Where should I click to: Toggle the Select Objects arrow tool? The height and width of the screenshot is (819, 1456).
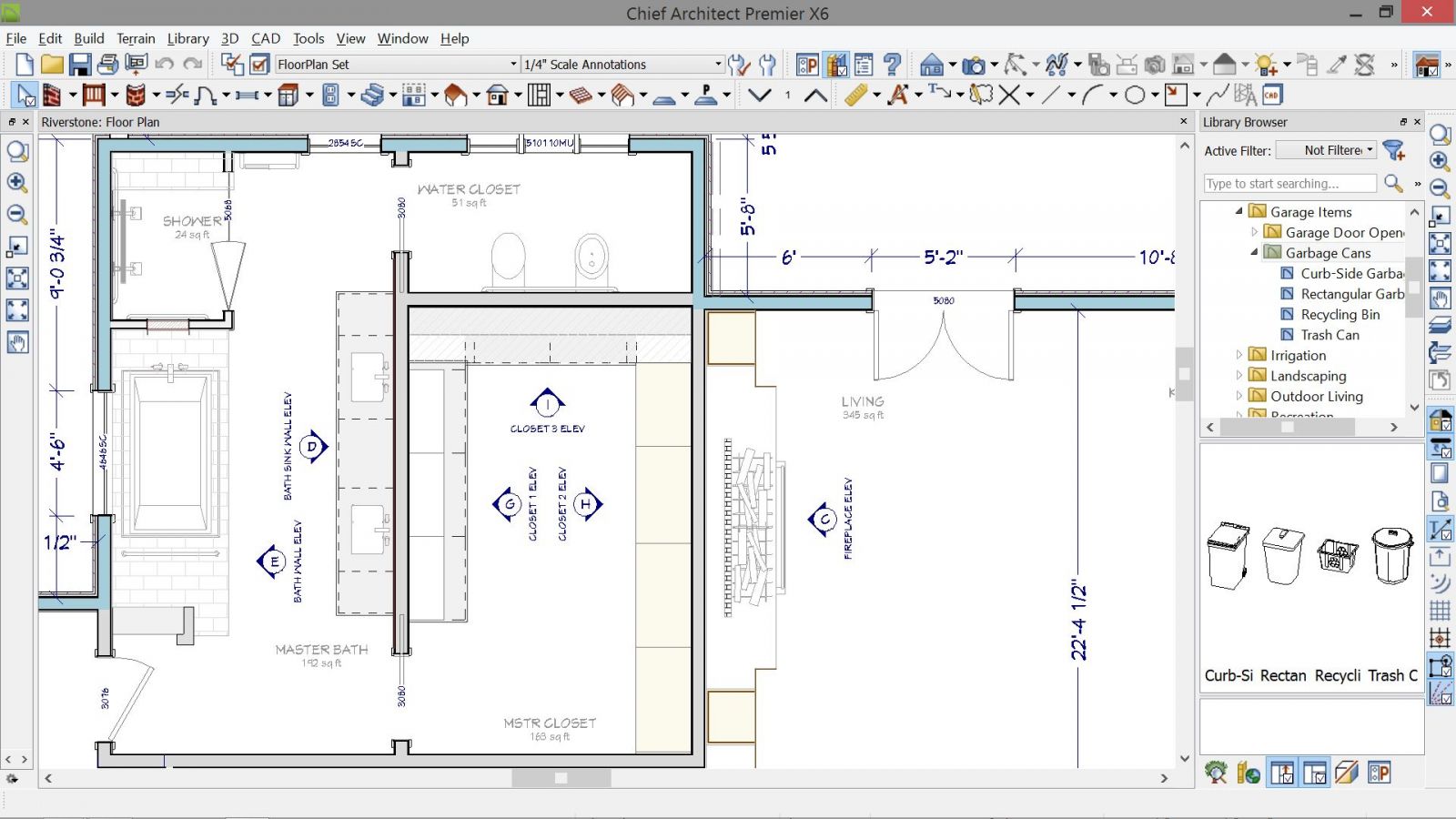click(25, 95)
